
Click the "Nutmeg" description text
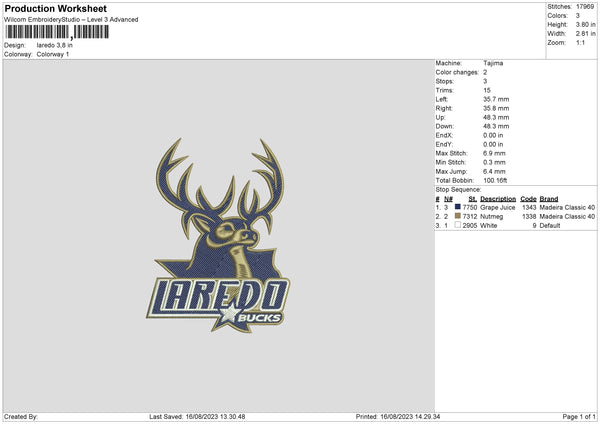click(491, 217)
